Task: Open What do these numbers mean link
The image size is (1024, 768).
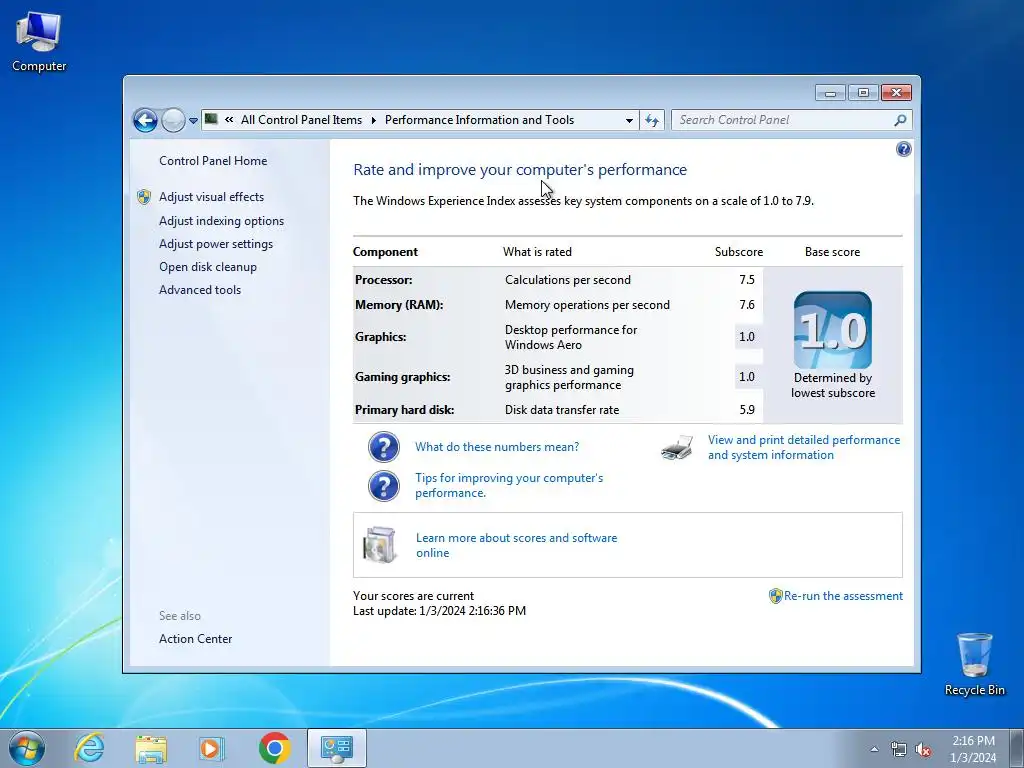Action: tap(497, 447)
